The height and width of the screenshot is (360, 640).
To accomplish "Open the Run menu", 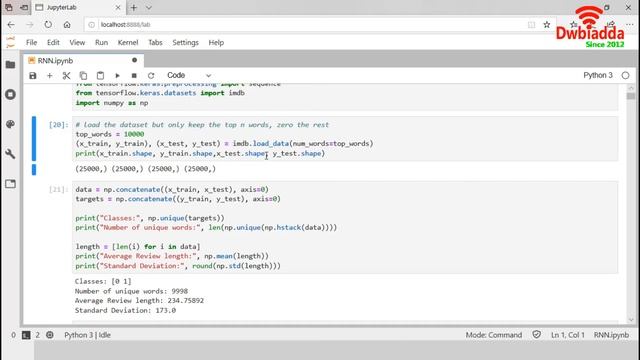I will point(101,42).
